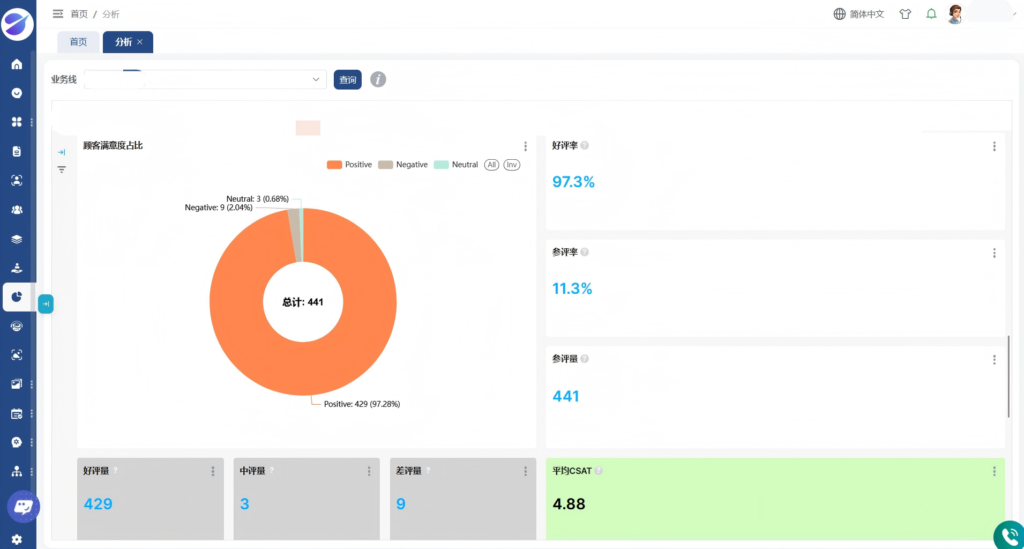Open the chat bubble icon in sidebar
The width and height of the screenshot is (1024, 549).
(23, 506)
